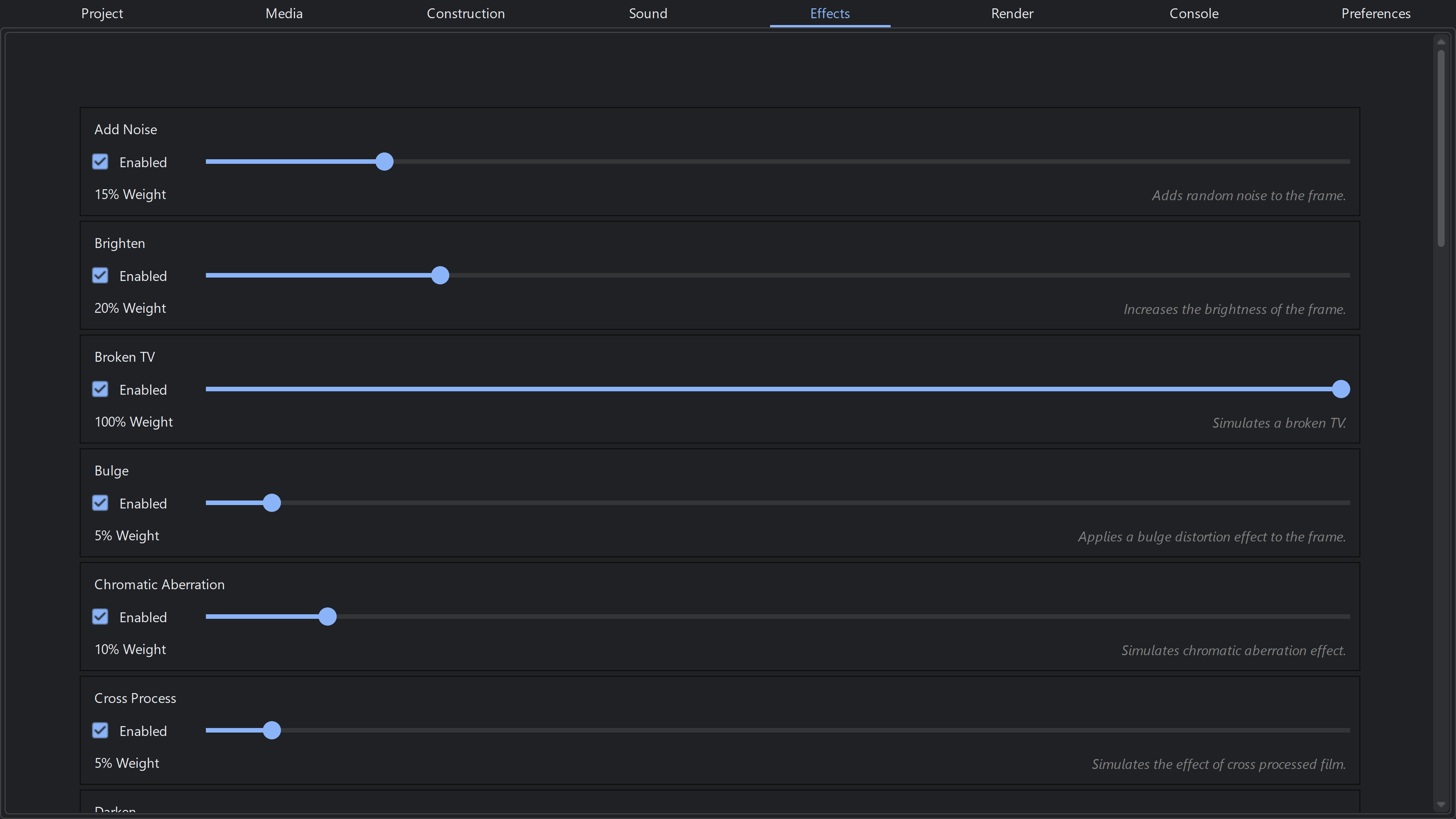Toggle the Bulge effect checkbox
Image resolution: width=1456 pixels, height=819 pixels.
[100, 503]
